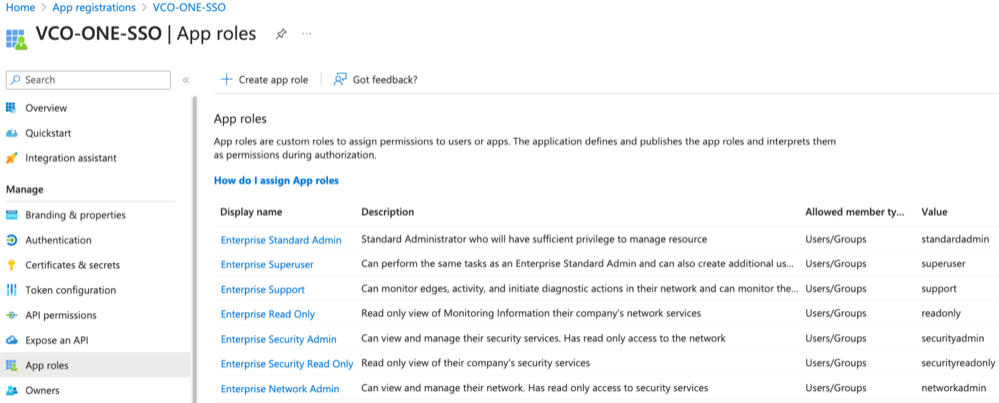Go to API permissions
This screenshot has height=403, width=999.
tap(60, 315)
